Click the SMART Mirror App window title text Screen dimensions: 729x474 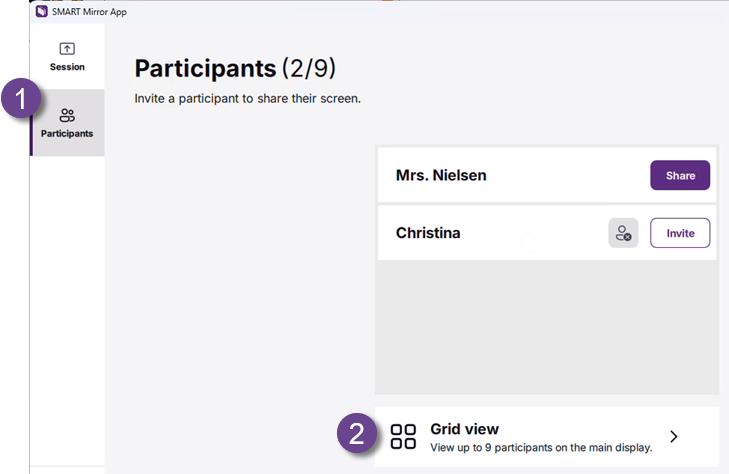tap(89, 11)
